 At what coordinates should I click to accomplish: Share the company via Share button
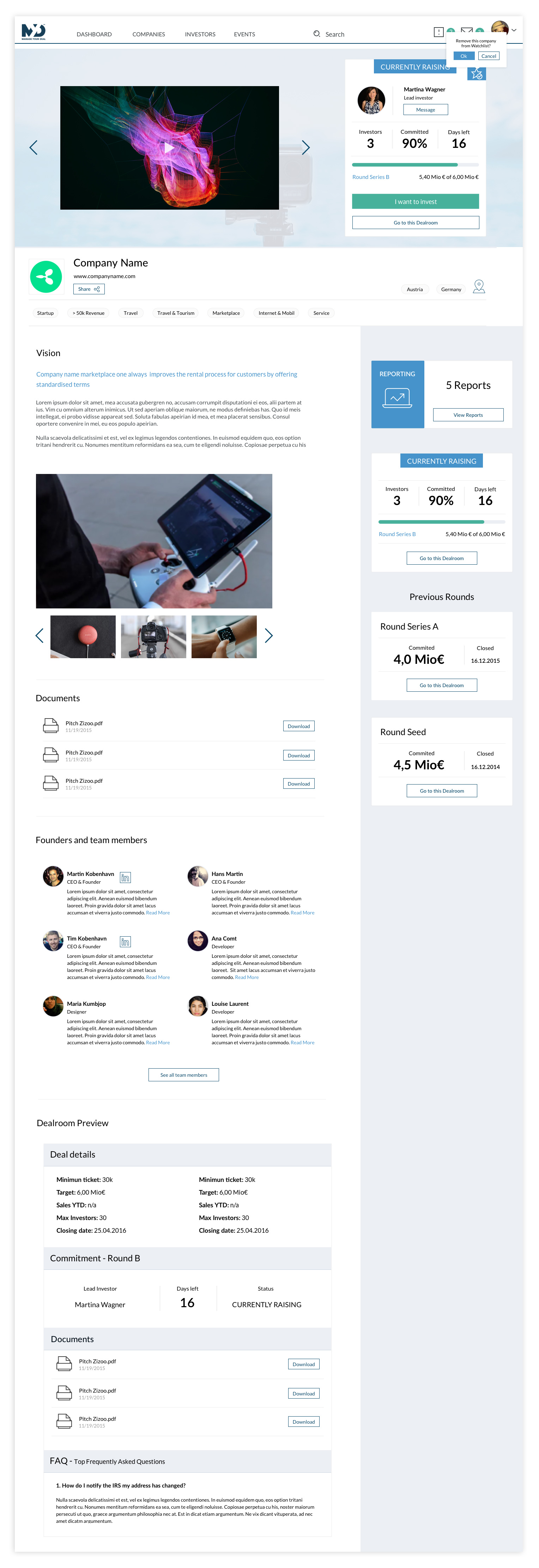[89, 289]
